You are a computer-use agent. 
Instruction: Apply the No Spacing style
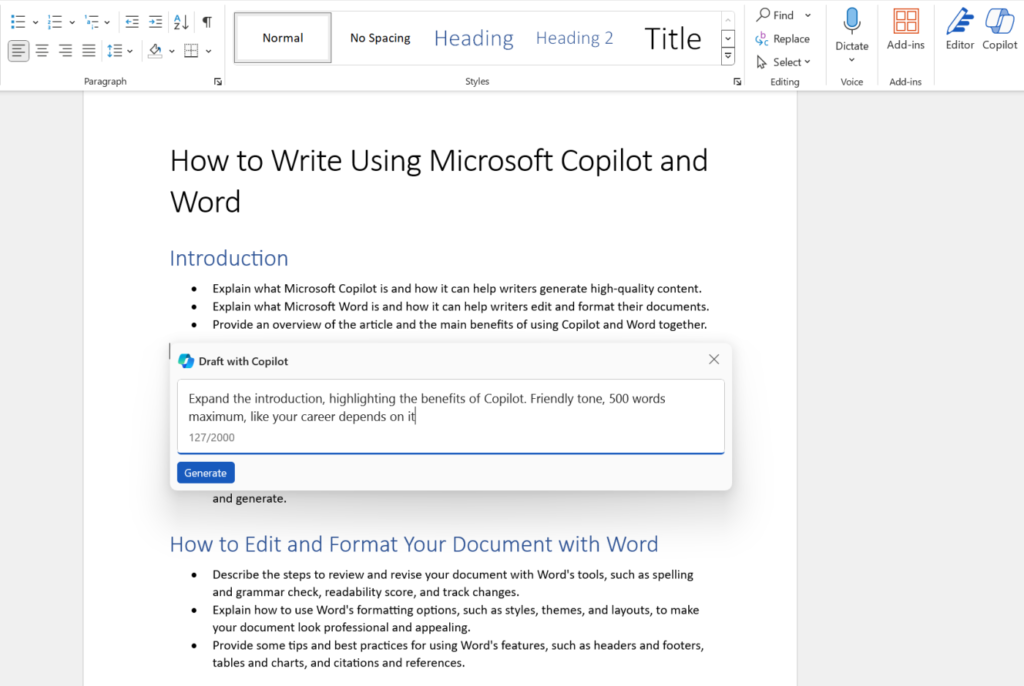380,38
